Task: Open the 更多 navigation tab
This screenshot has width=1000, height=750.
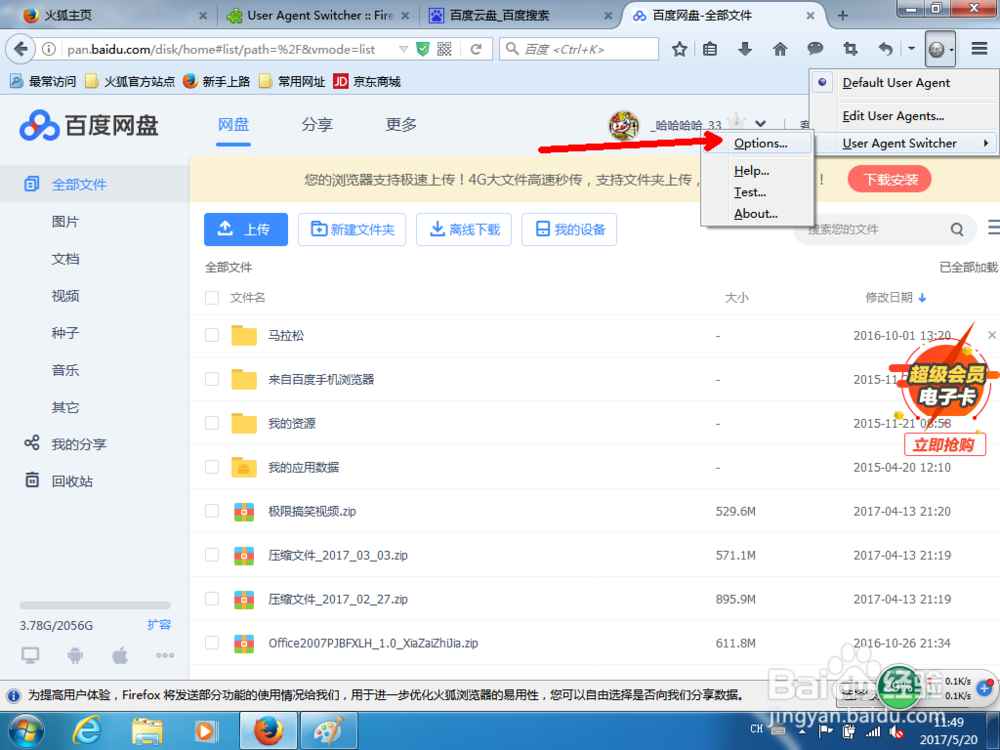Action: 401,124
